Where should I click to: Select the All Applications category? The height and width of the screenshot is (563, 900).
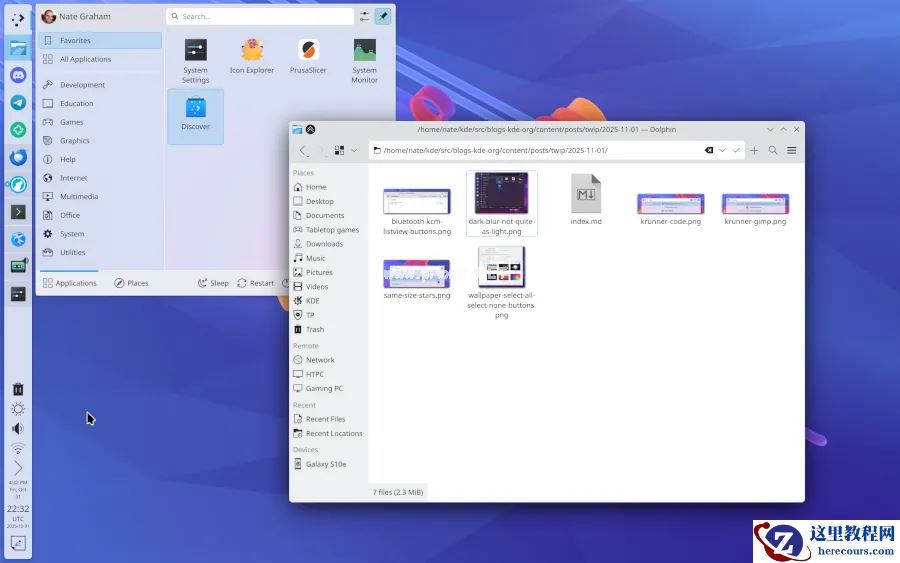click(x=85, y=59)
